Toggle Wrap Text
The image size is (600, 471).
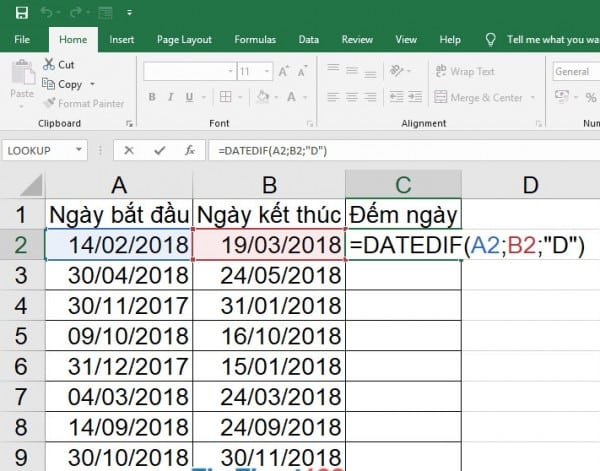click(x=465, y=71)
